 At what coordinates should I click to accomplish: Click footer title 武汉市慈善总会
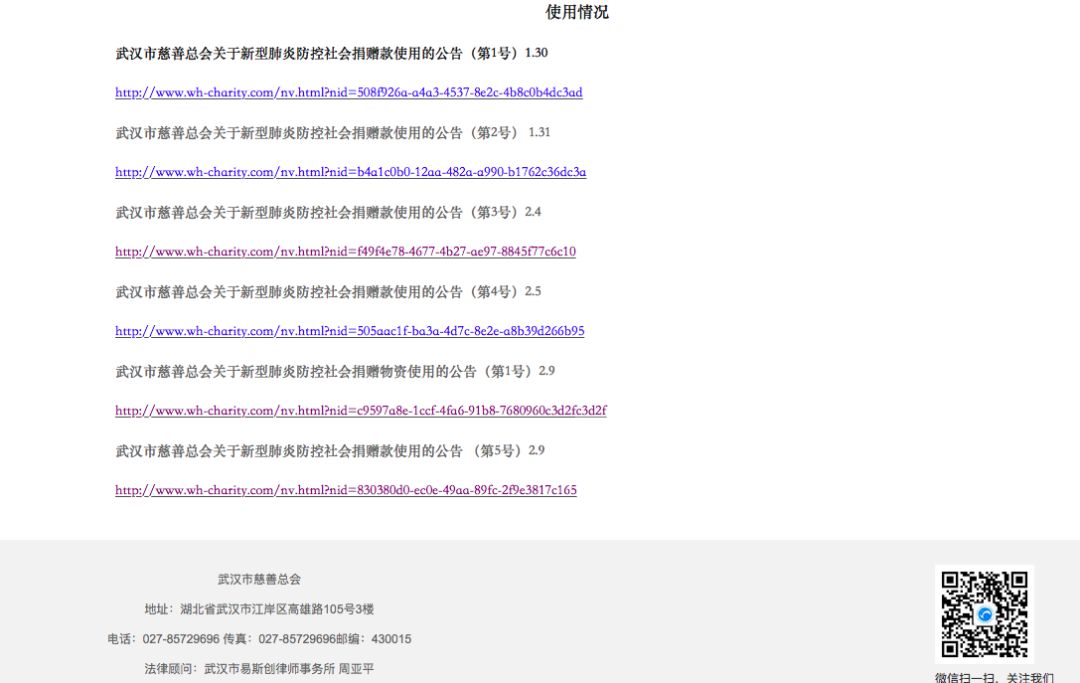click(260, 580)
